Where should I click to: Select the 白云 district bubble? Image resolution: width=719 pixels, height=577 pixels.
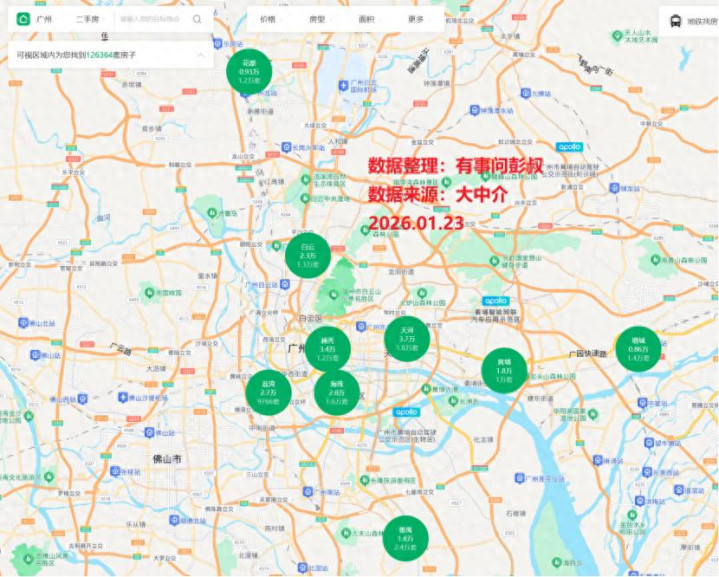(x=308, y=255)
